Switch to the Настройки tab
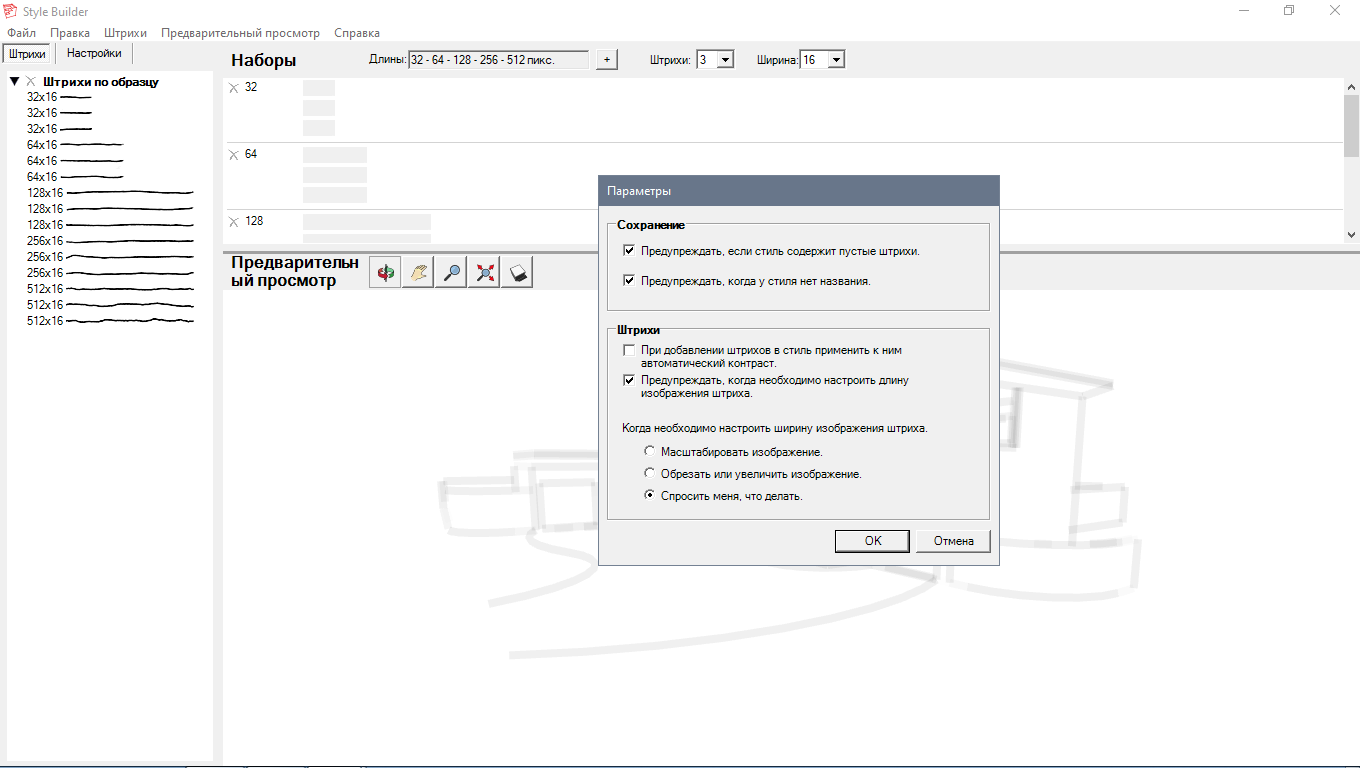This screenshot has height=768, width=1360. pos(94,54)
